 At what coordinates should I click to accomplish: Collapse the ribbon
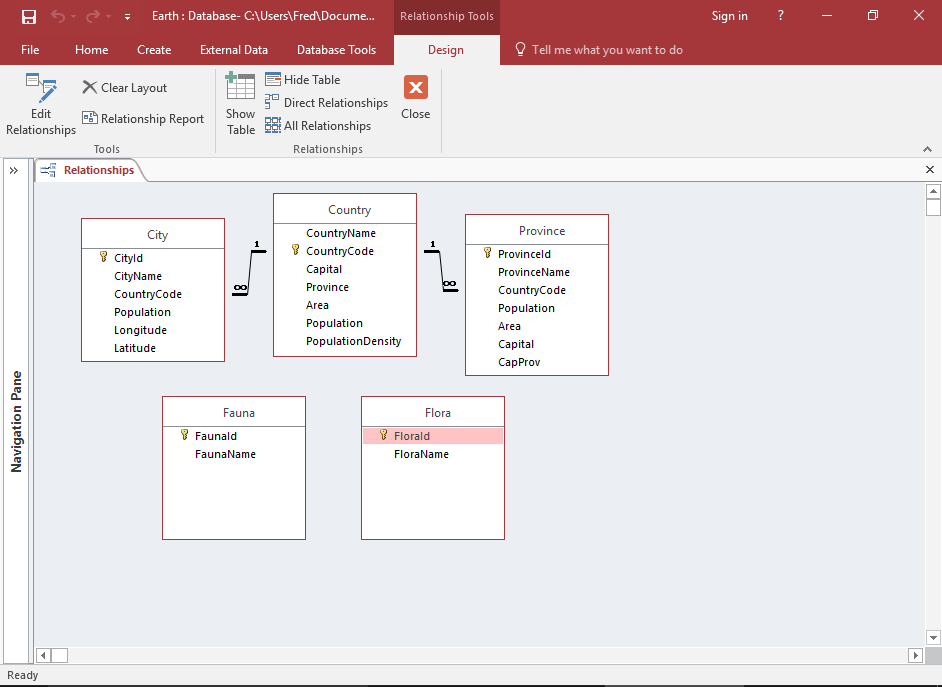point(927,149)
